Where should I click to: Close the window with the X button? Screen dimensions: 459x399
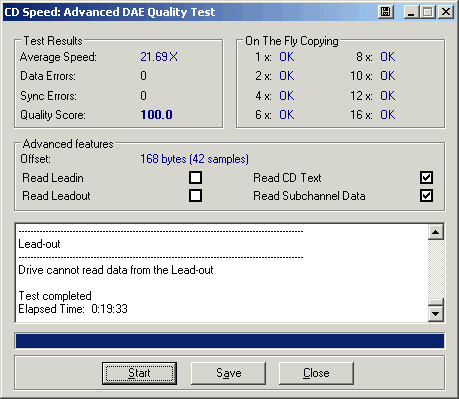446,12
